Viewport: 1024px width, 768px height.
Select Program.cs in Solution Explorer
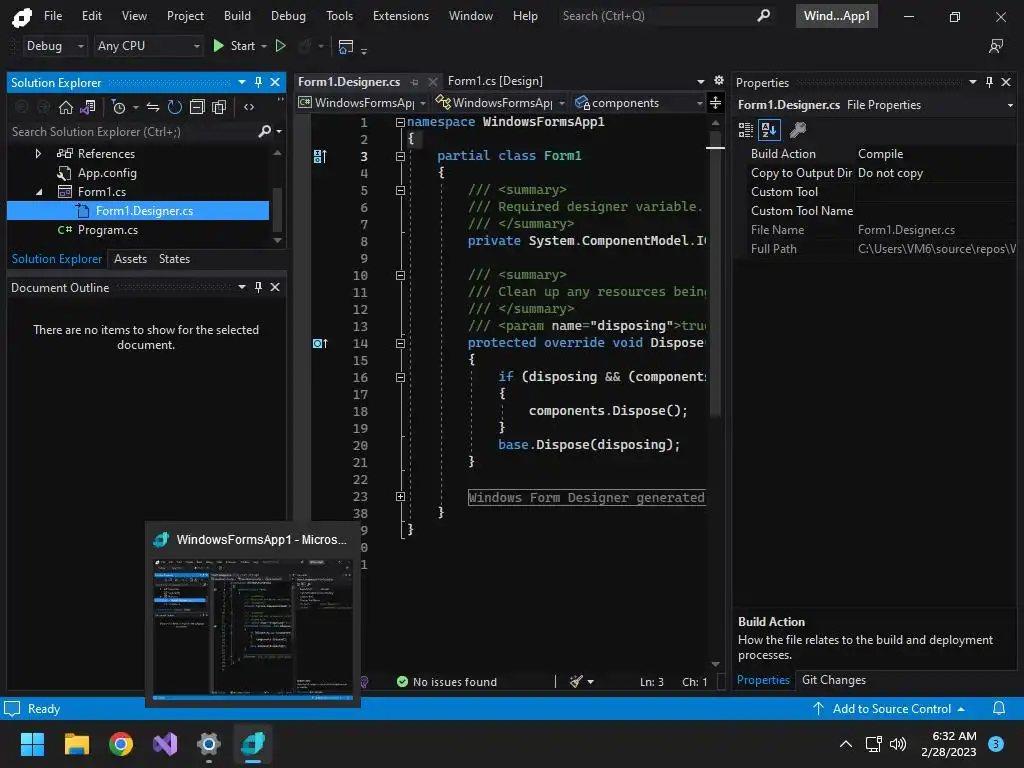click(108, 230)
